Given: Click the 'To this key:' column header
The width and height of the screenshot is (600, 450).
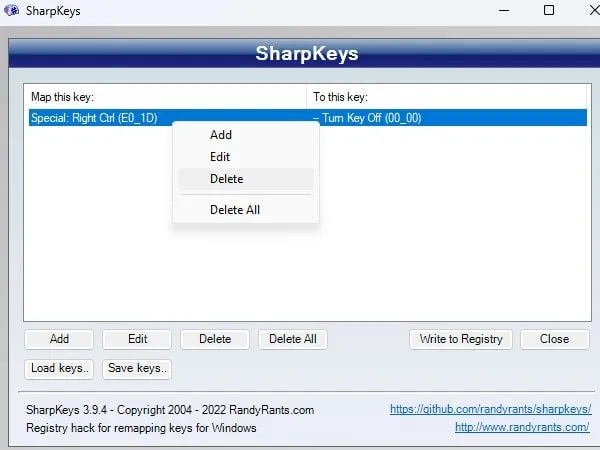Looking at the screenshot, I should 446,97.
